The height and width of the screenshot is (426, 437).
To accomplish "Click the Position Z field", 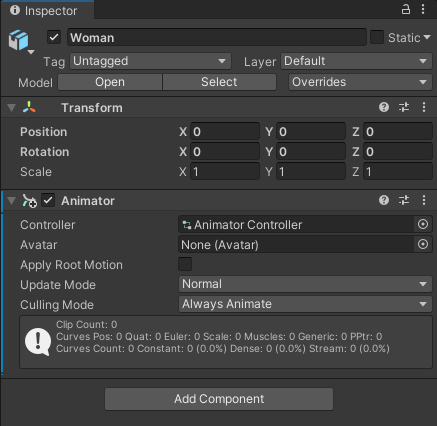I will (398, 131).
